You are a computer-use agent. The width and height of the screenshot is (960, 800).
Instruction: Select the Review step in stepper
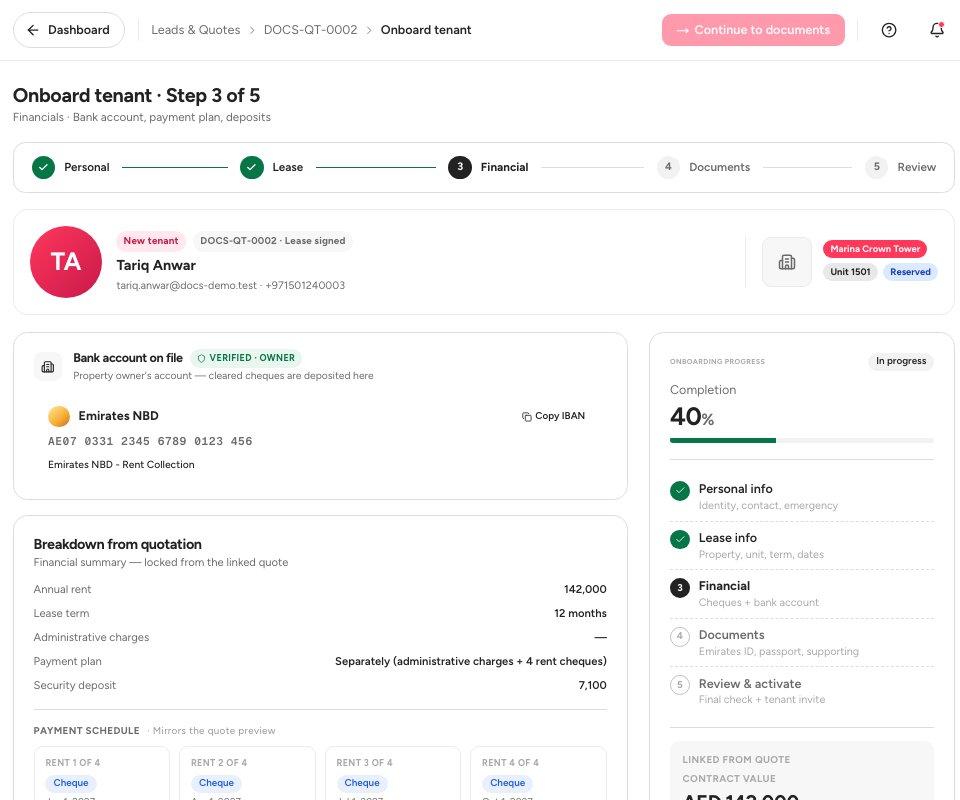pos(901,167)
